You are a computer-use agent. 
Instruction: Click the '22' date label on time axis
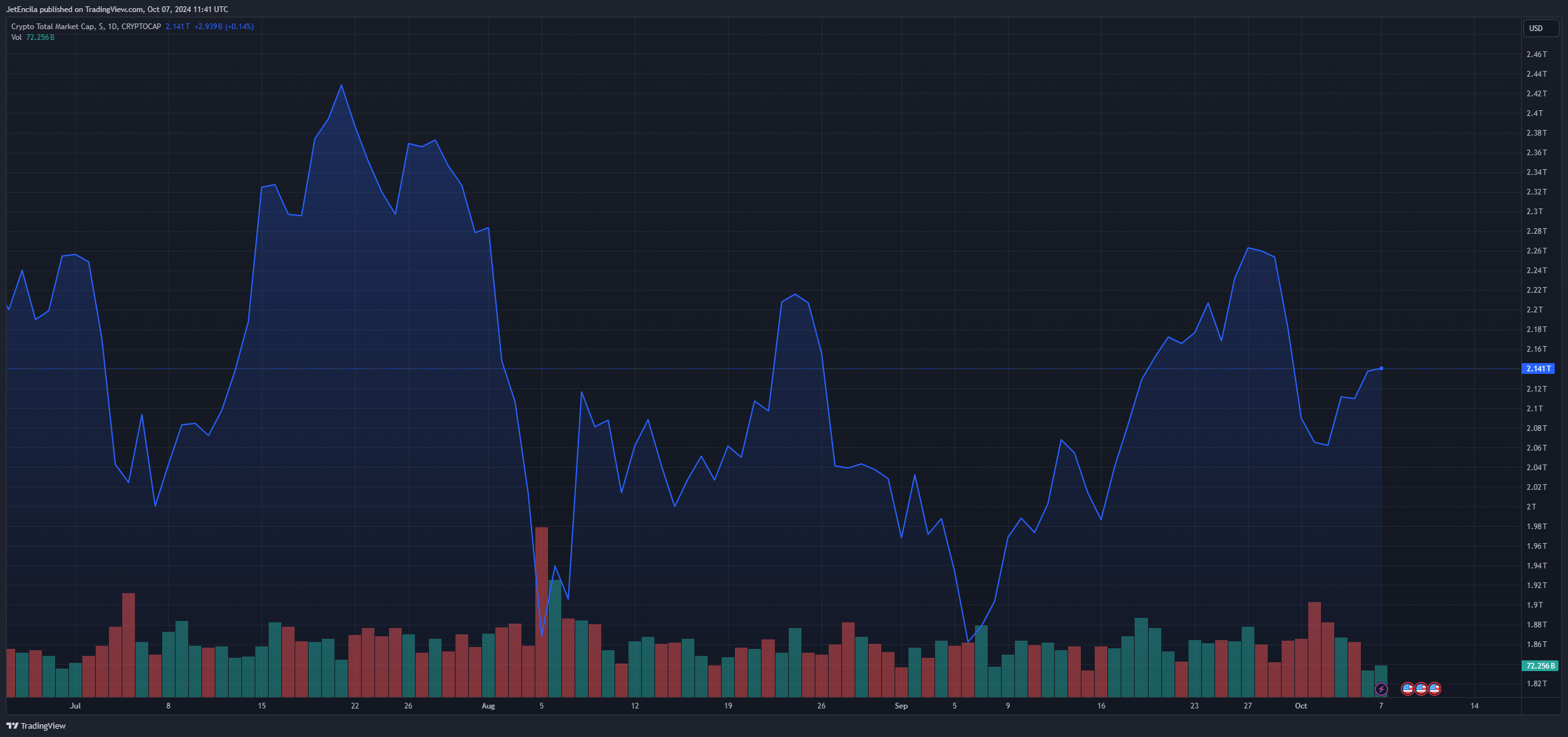tap(355, 706)
